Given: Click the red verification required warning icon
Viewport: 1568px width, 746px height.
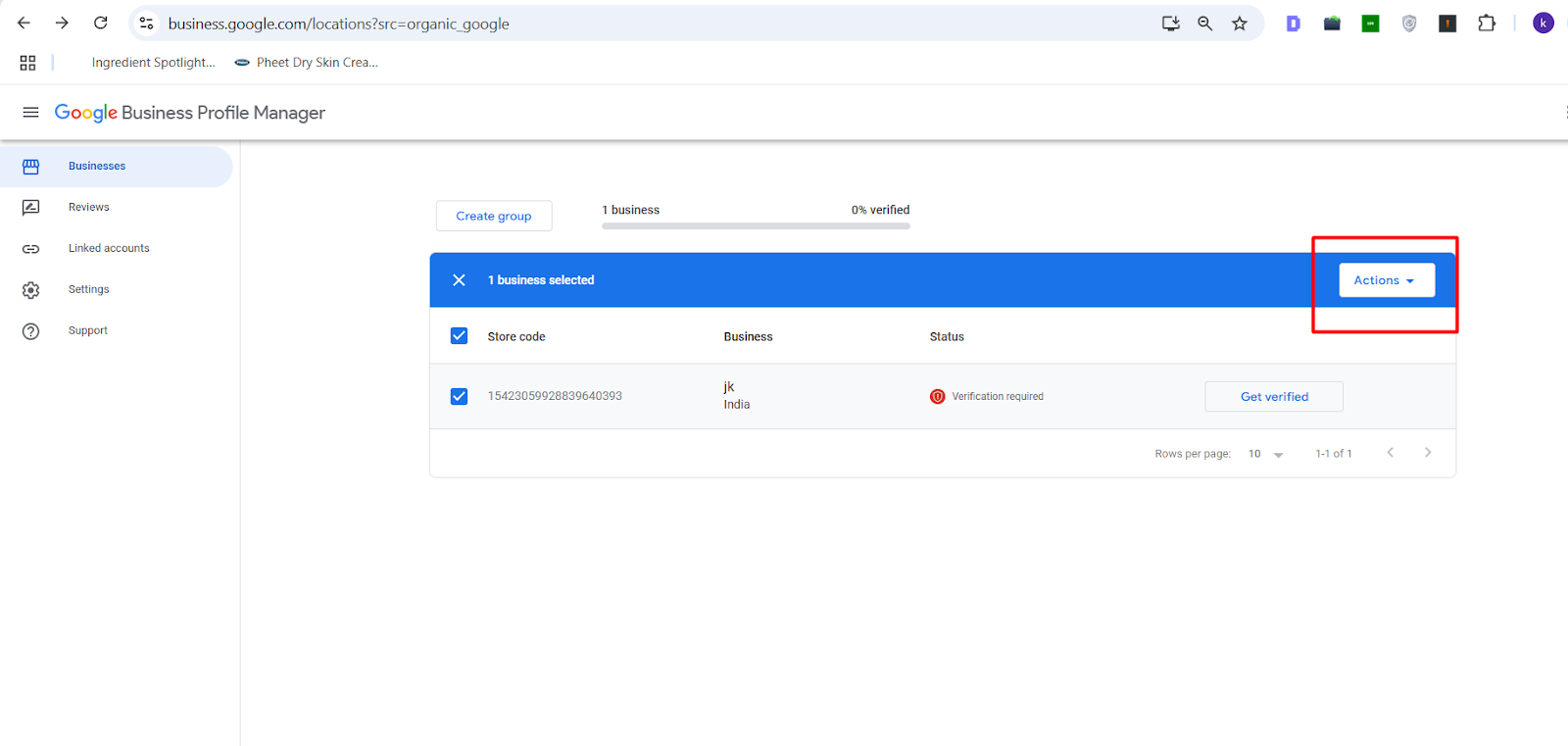Looking at the screenshot, I should [x=937, y=397].
